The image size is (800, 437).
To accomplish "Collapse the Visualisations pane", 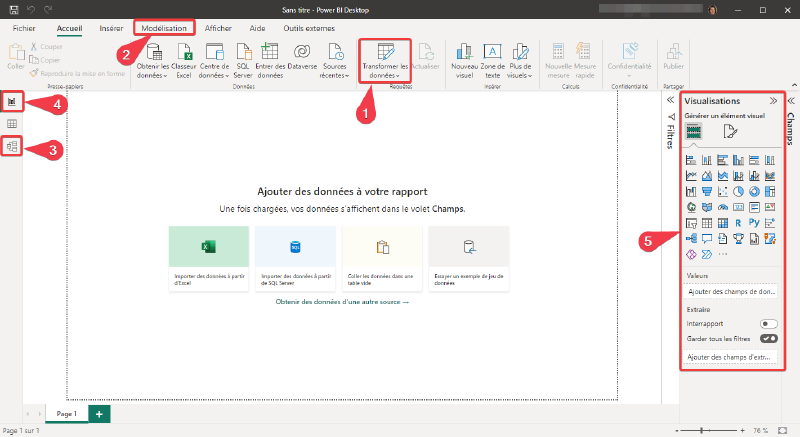I will point(773,101).
